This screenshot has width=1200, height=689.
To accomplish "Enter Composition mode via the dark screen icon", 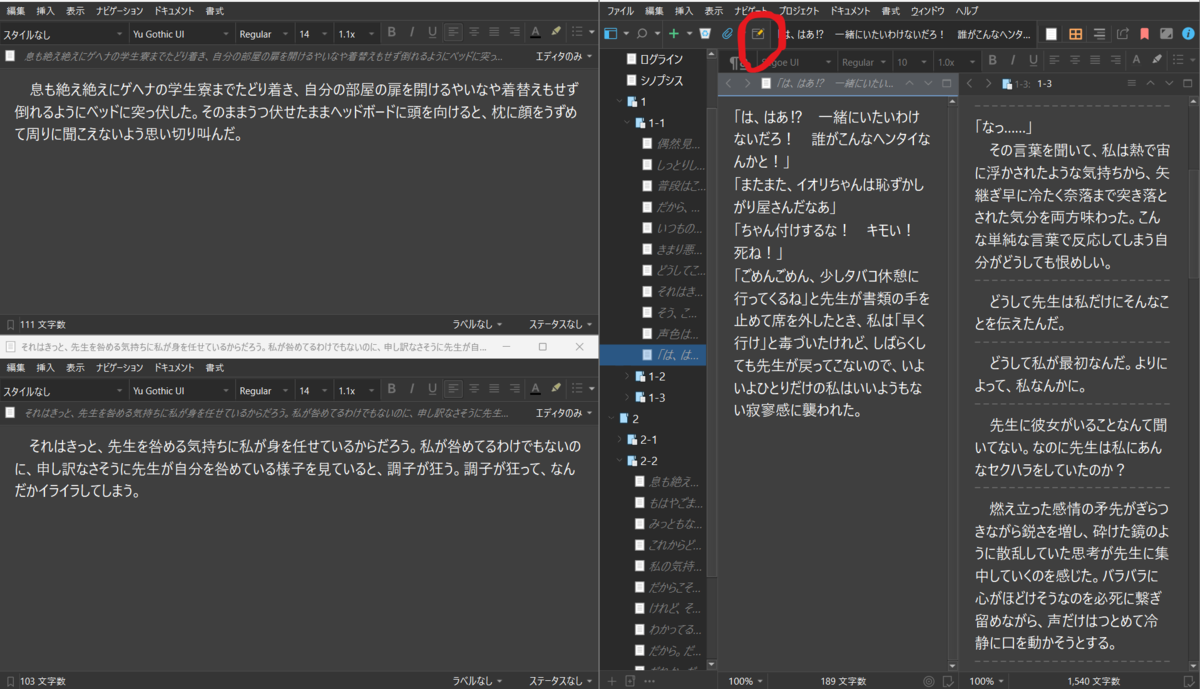I will coord(1166,34).
